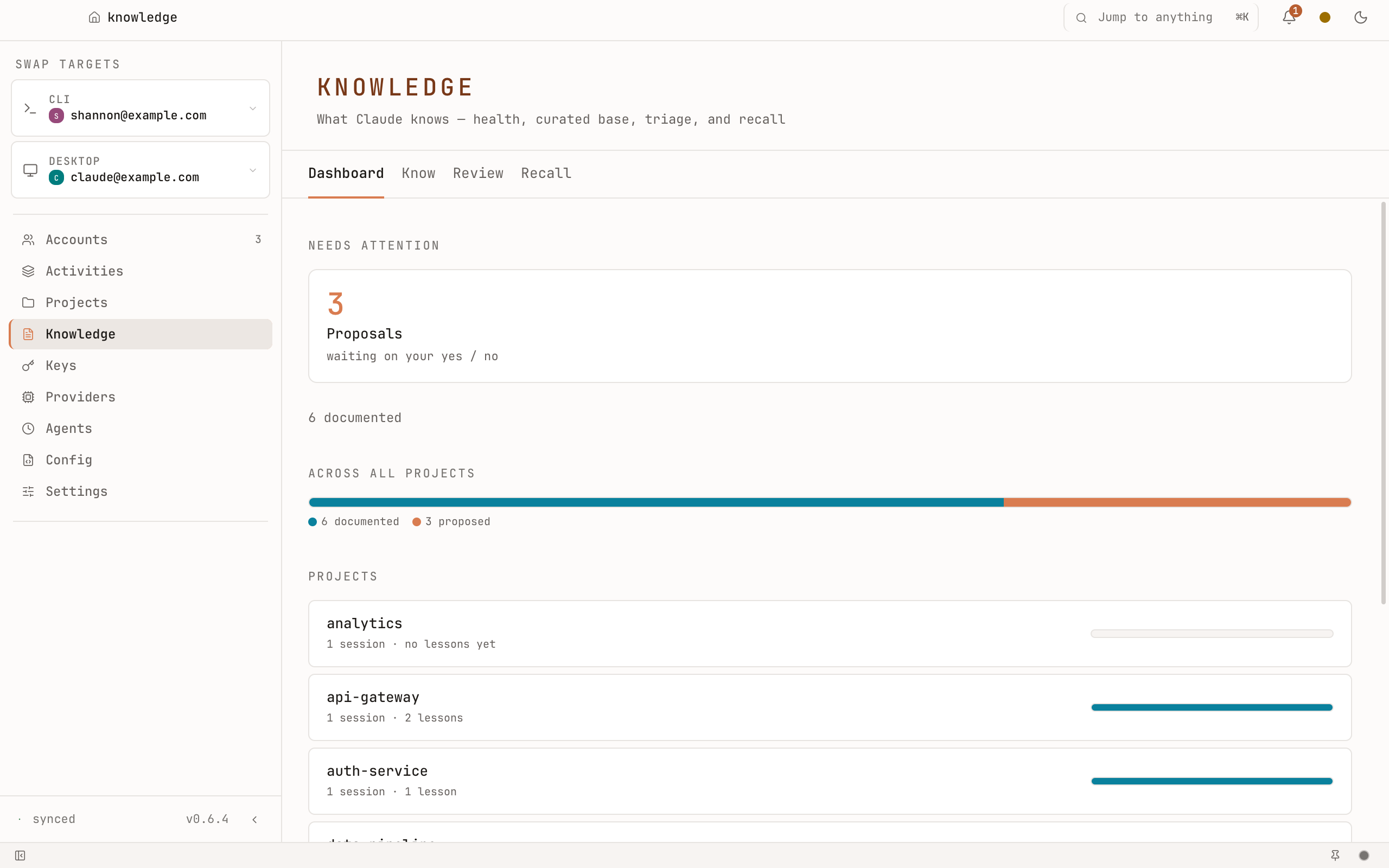Image resolution: width=1389 pixels, height=868 pixels.
Task: Switch to the Dashboard tab
Action: coord(346,174)
